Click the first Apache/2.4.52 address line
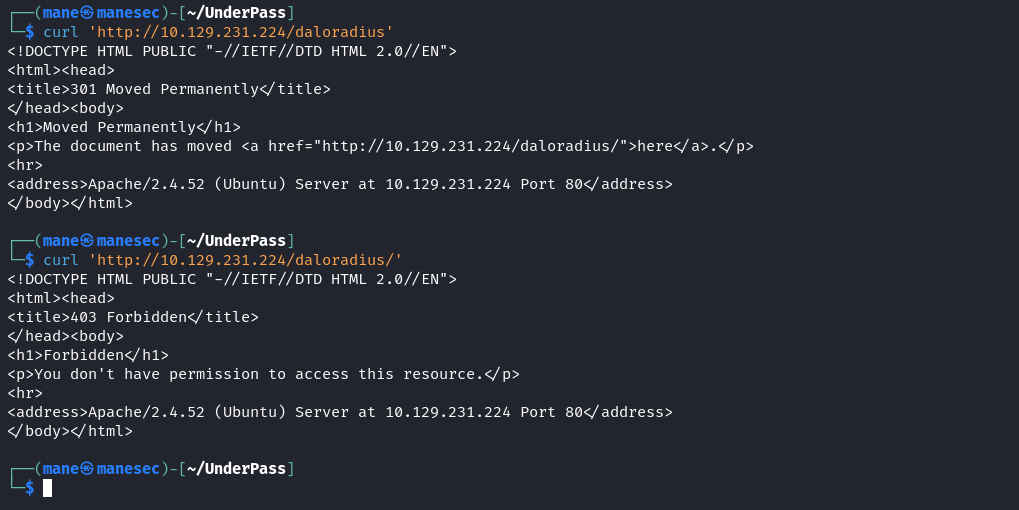 [x=340, y=184]
